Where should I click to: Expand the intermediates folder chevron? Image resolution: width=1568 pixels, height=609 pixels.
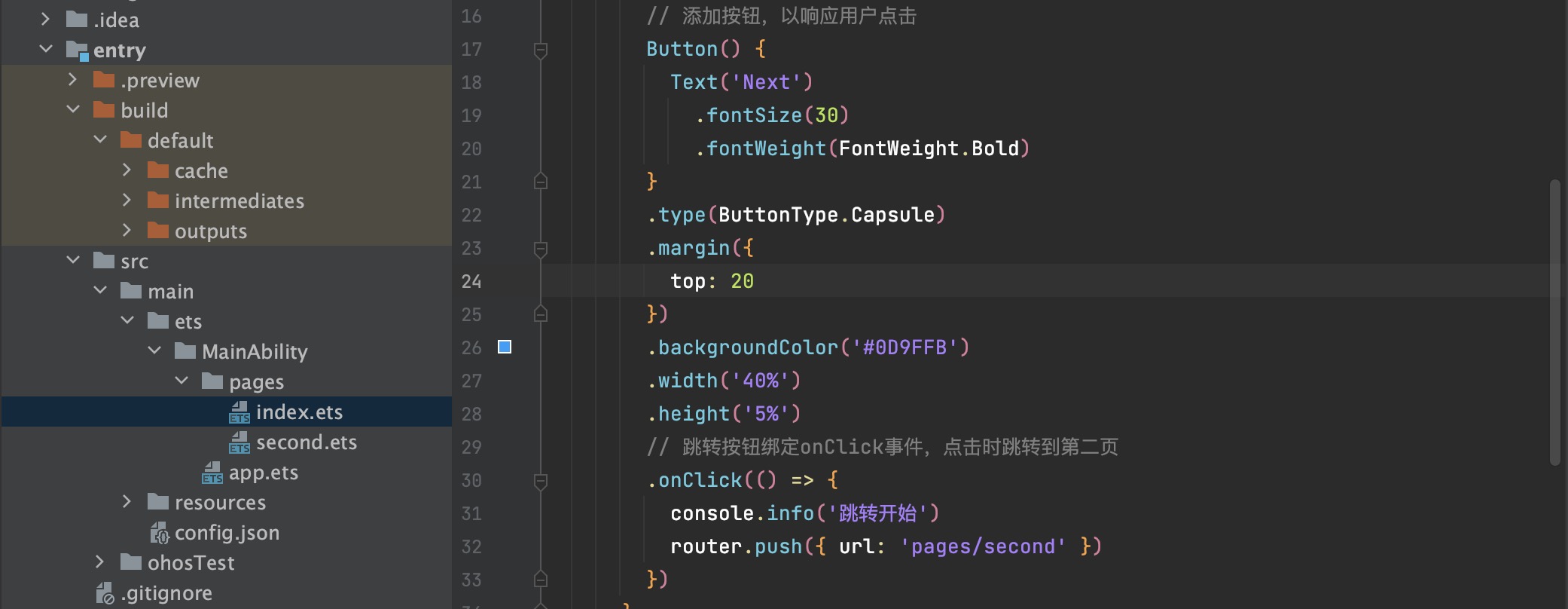(127, 200)
